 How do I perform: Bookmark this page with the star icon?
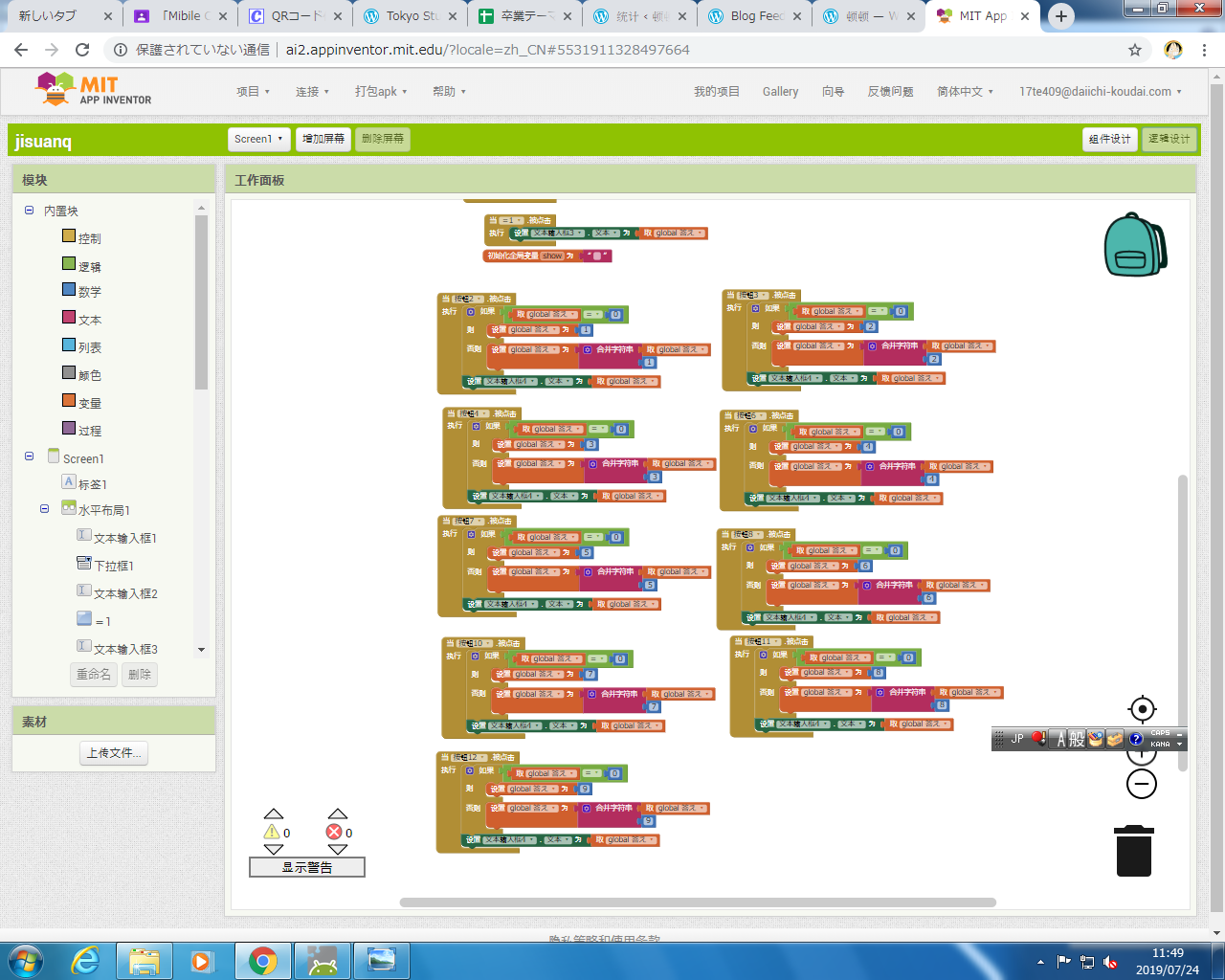coord(1135,50)
